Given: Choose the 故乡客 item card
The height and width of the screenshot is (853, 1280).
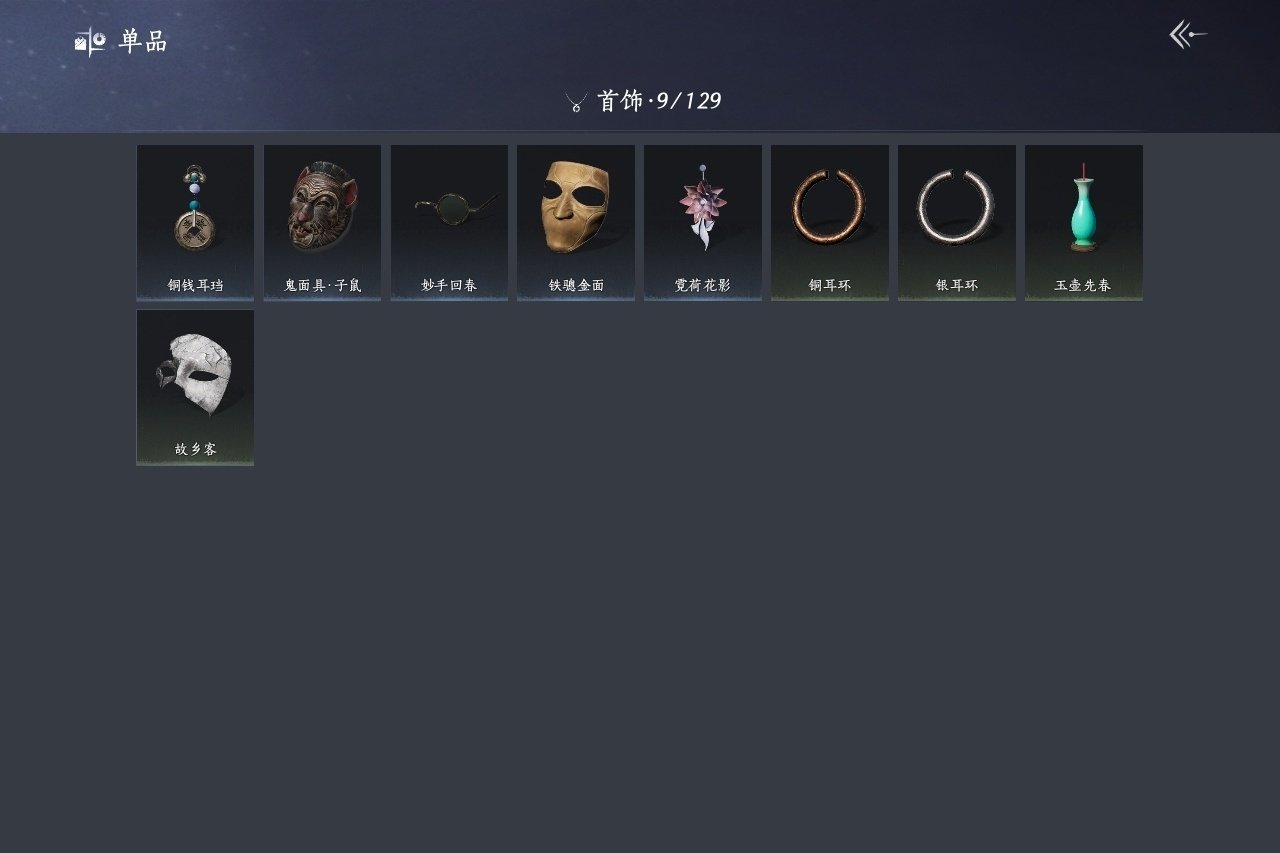Looking at the screenshot, I should [x=195, y=387].
